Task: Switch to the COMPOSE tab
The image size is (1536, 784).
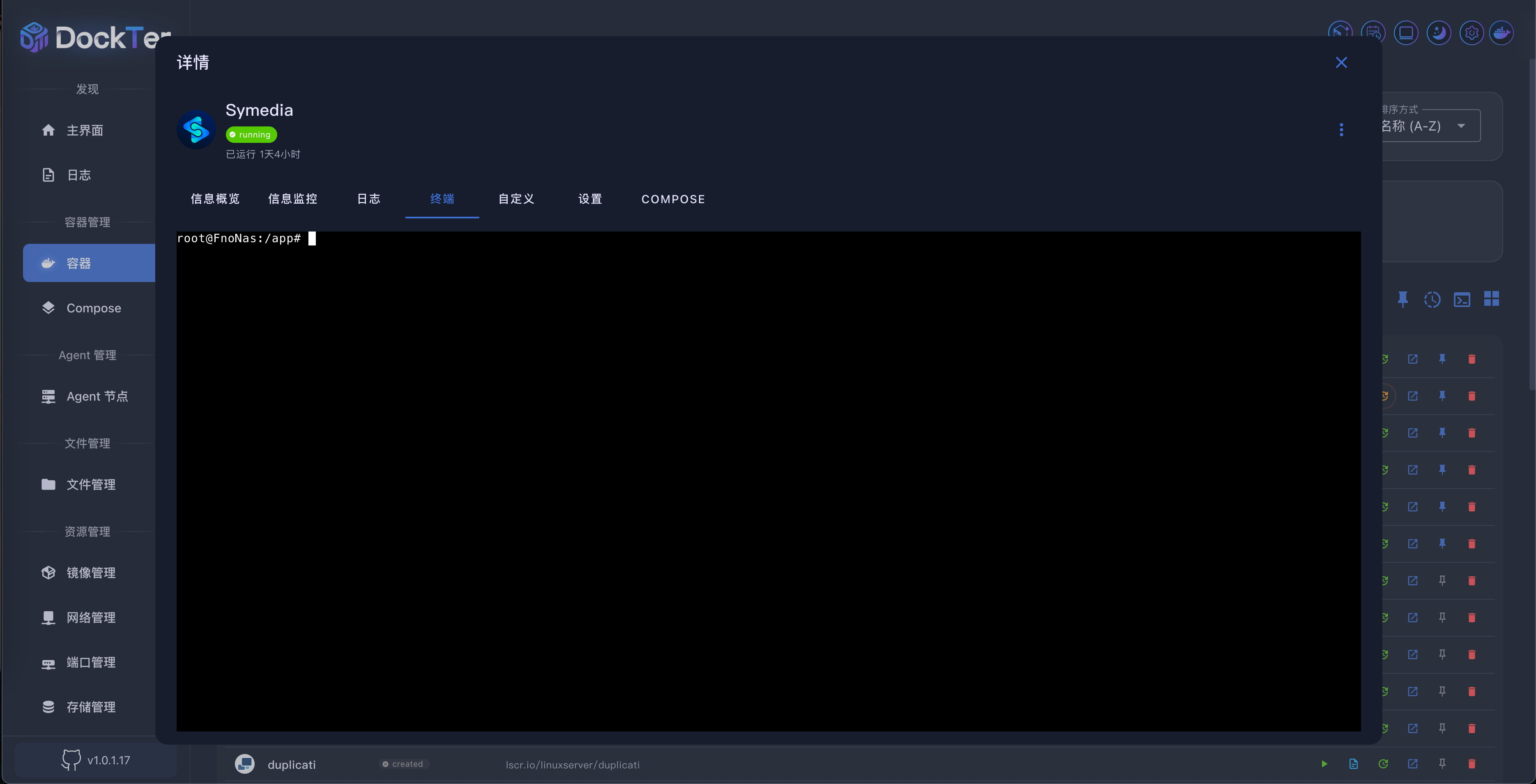Action: click(673, 199)
